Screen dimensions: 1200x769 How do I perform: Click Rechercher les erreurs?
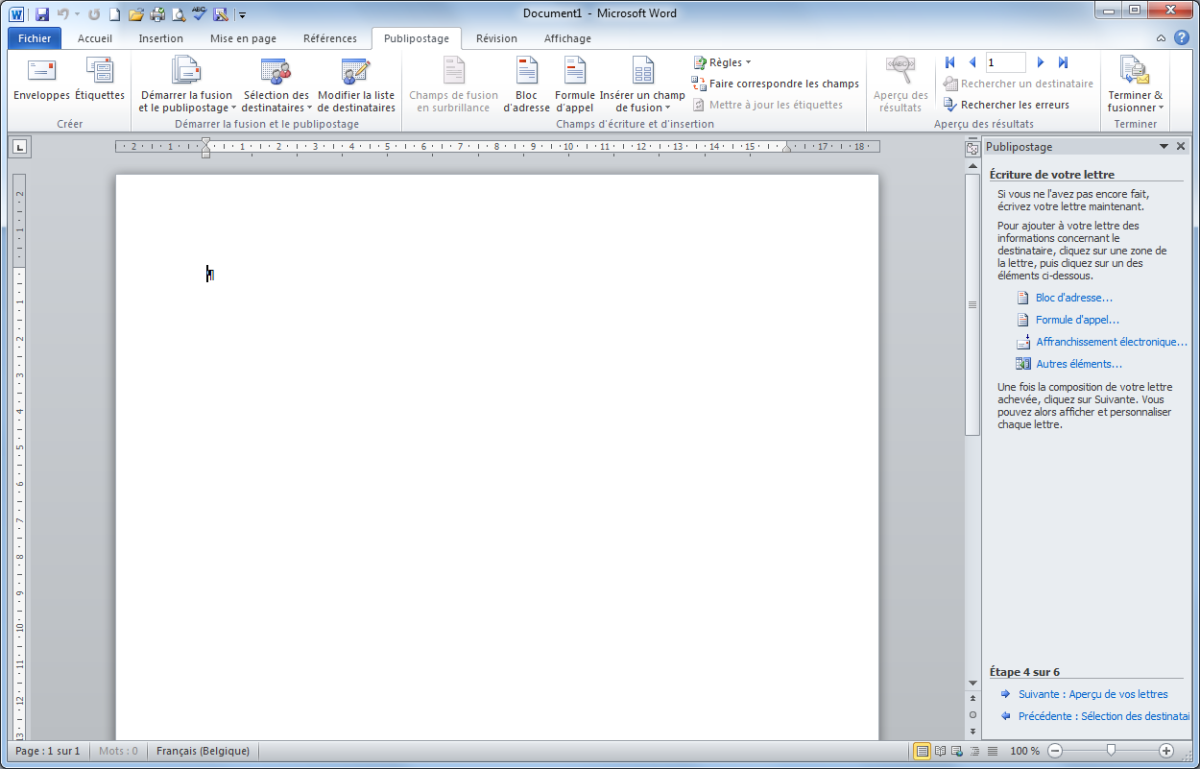[1006, 105]
